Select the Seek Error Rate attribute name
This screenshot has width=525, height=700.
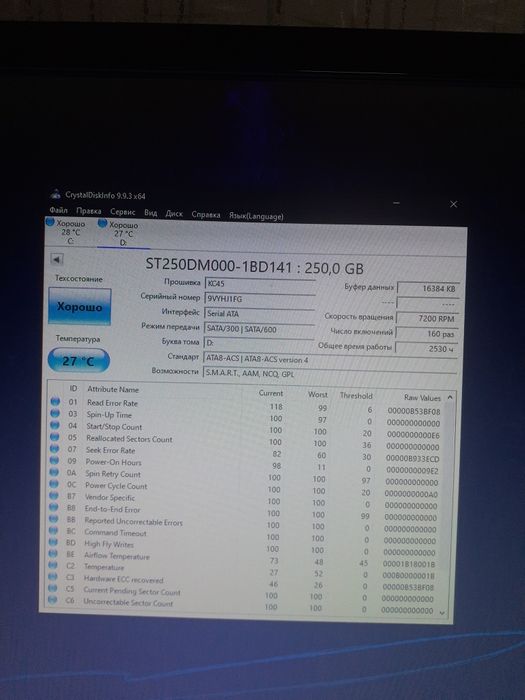(110, 450)
